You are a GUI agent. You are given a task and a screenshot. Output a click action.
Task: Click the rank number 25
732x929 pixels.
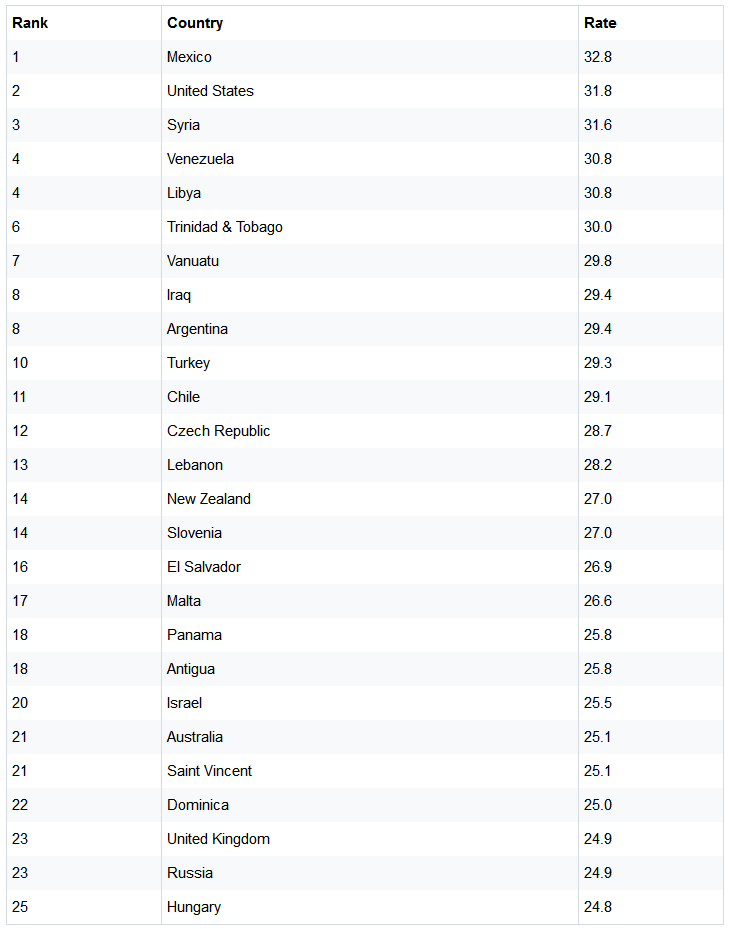tap(20, 907)
